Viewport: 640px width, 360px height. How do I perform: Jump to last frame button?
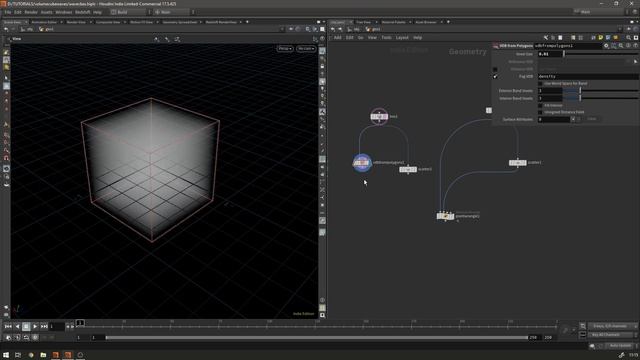(44, 327)
